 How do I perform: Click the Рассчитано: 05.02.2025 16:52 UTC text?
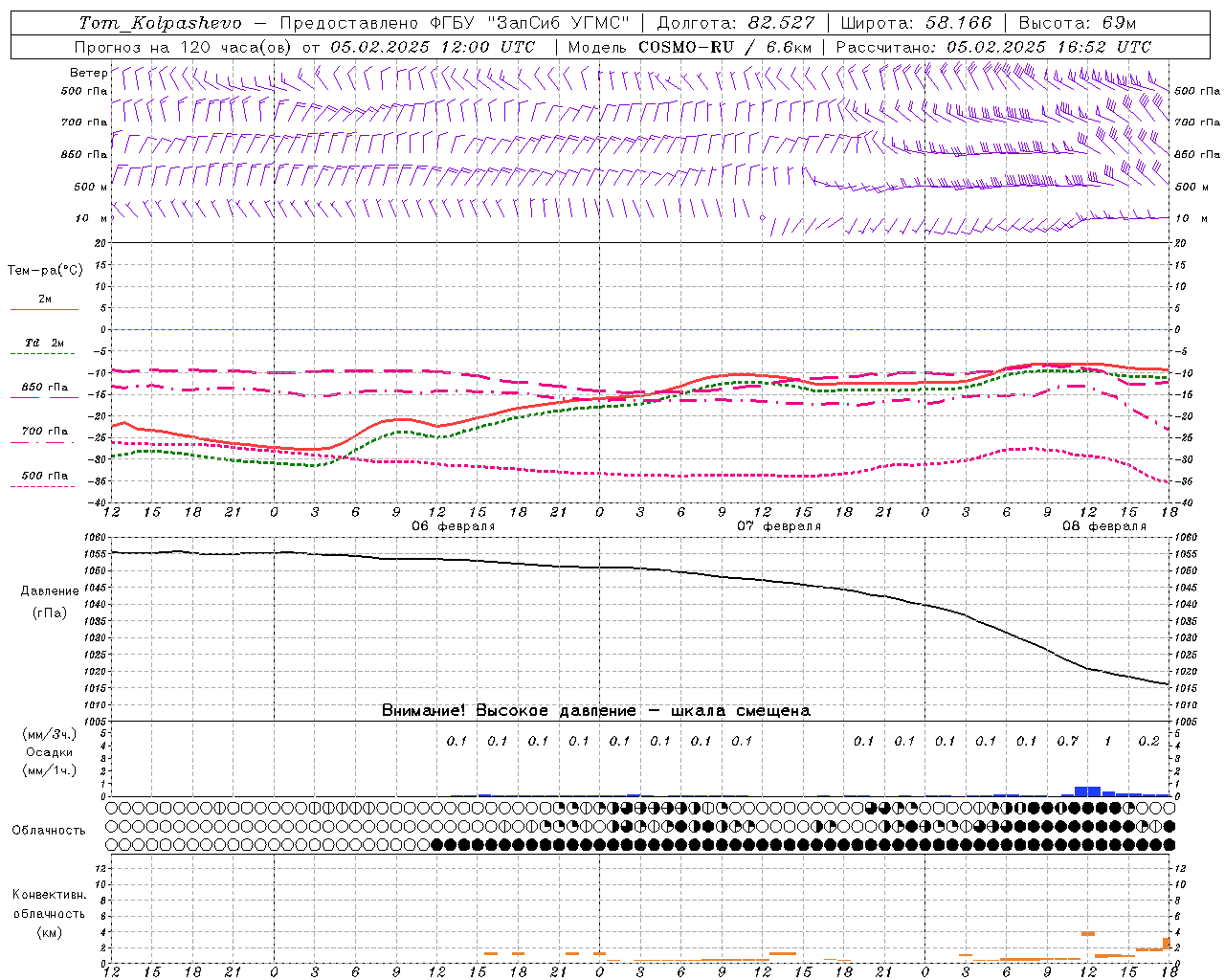click(x=993, y=47)
